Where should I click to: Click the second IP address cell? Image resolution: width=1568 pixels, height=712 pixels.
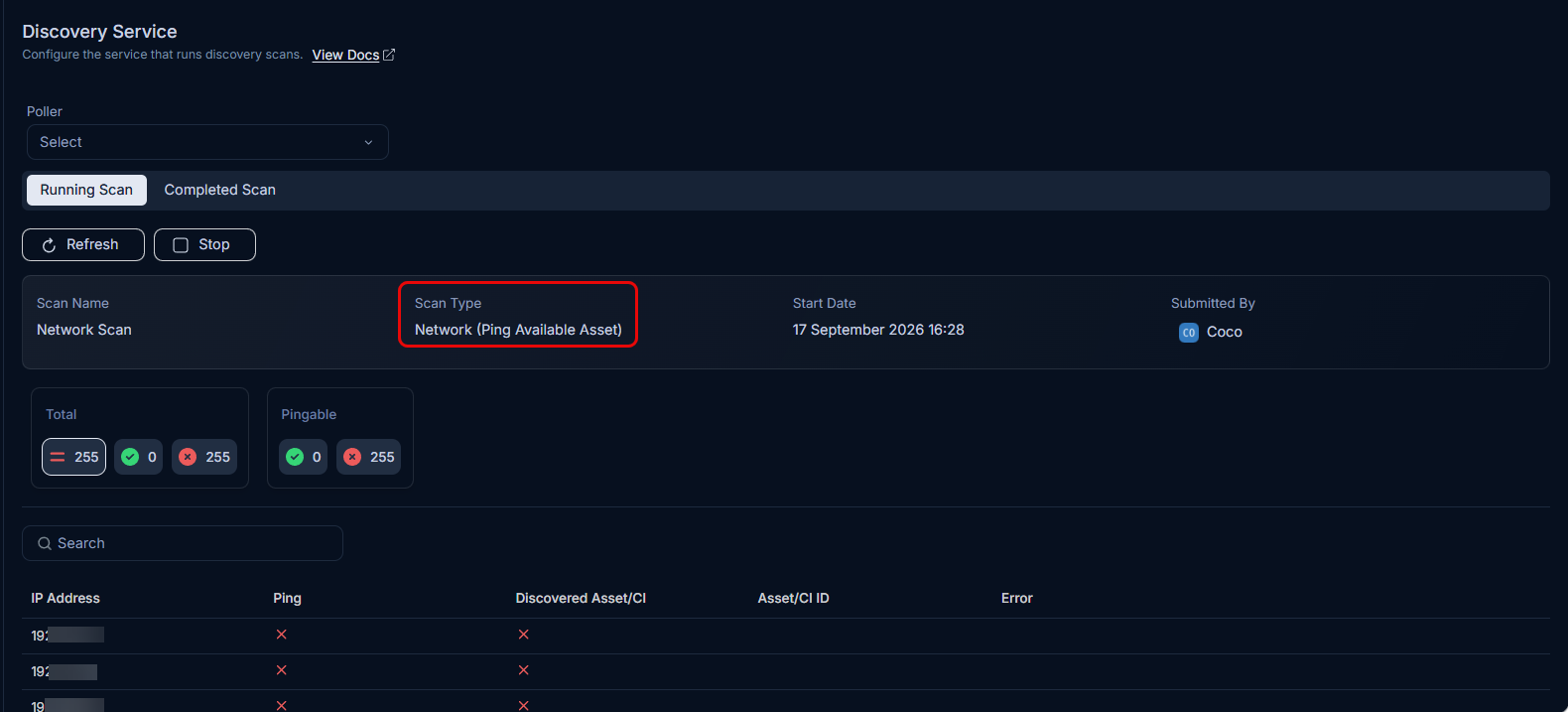tap(65, 671)
